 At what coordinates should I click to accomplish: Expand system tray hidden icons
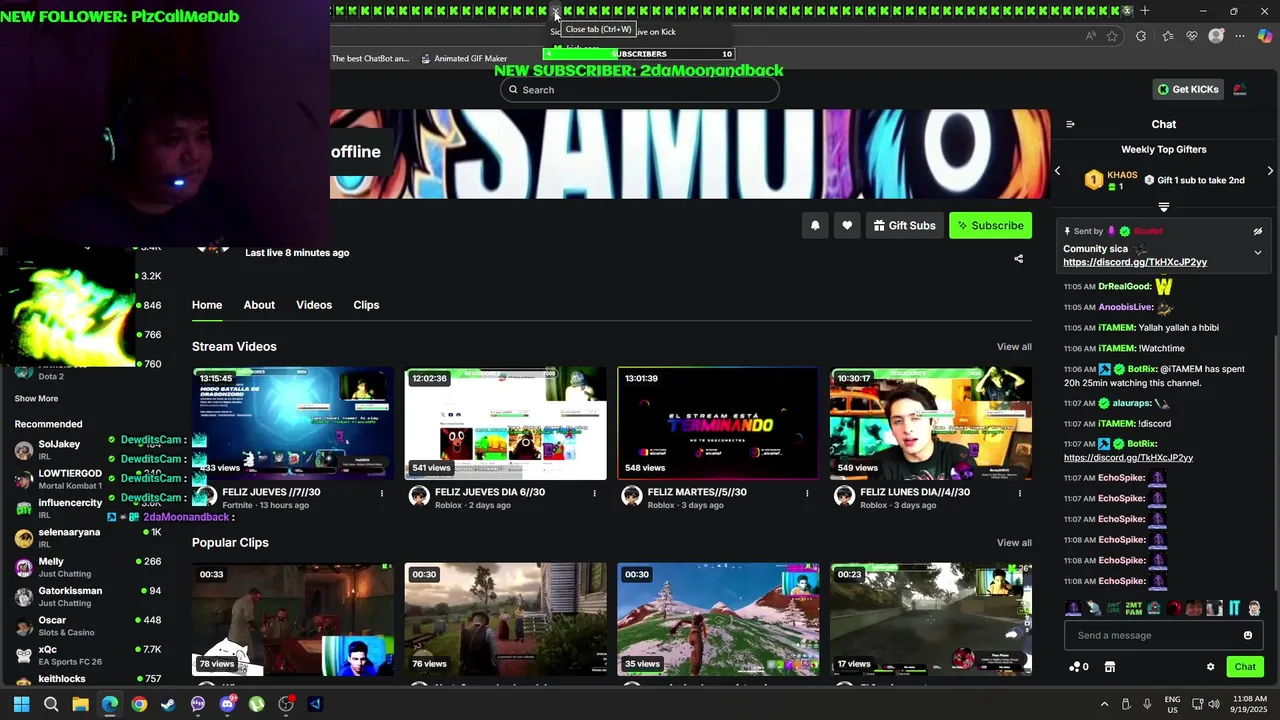coord(1104,704)
